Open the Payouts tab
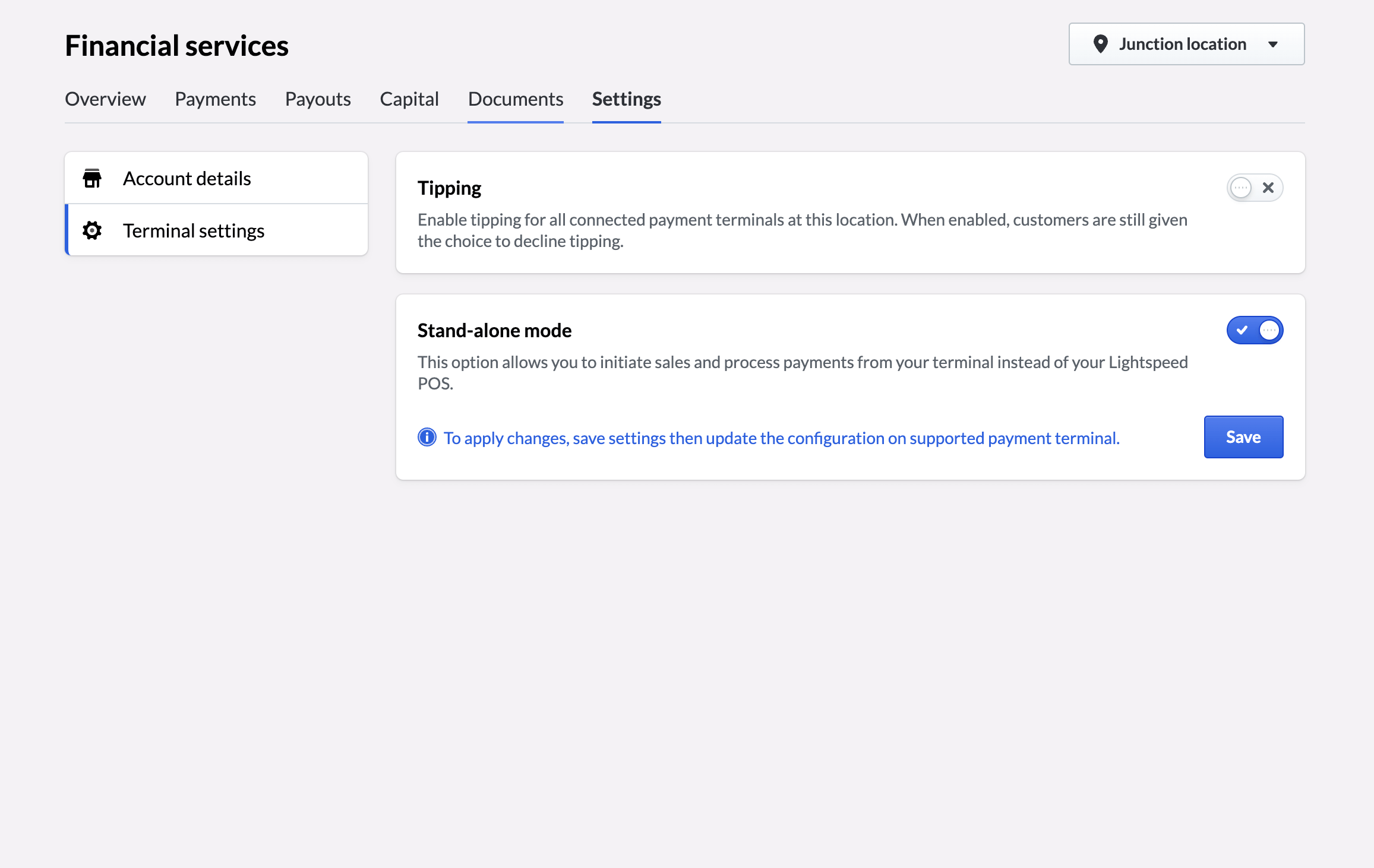The height and width of the screenshot is (868, 1374). pyautogui.click(x=318, y=99)
